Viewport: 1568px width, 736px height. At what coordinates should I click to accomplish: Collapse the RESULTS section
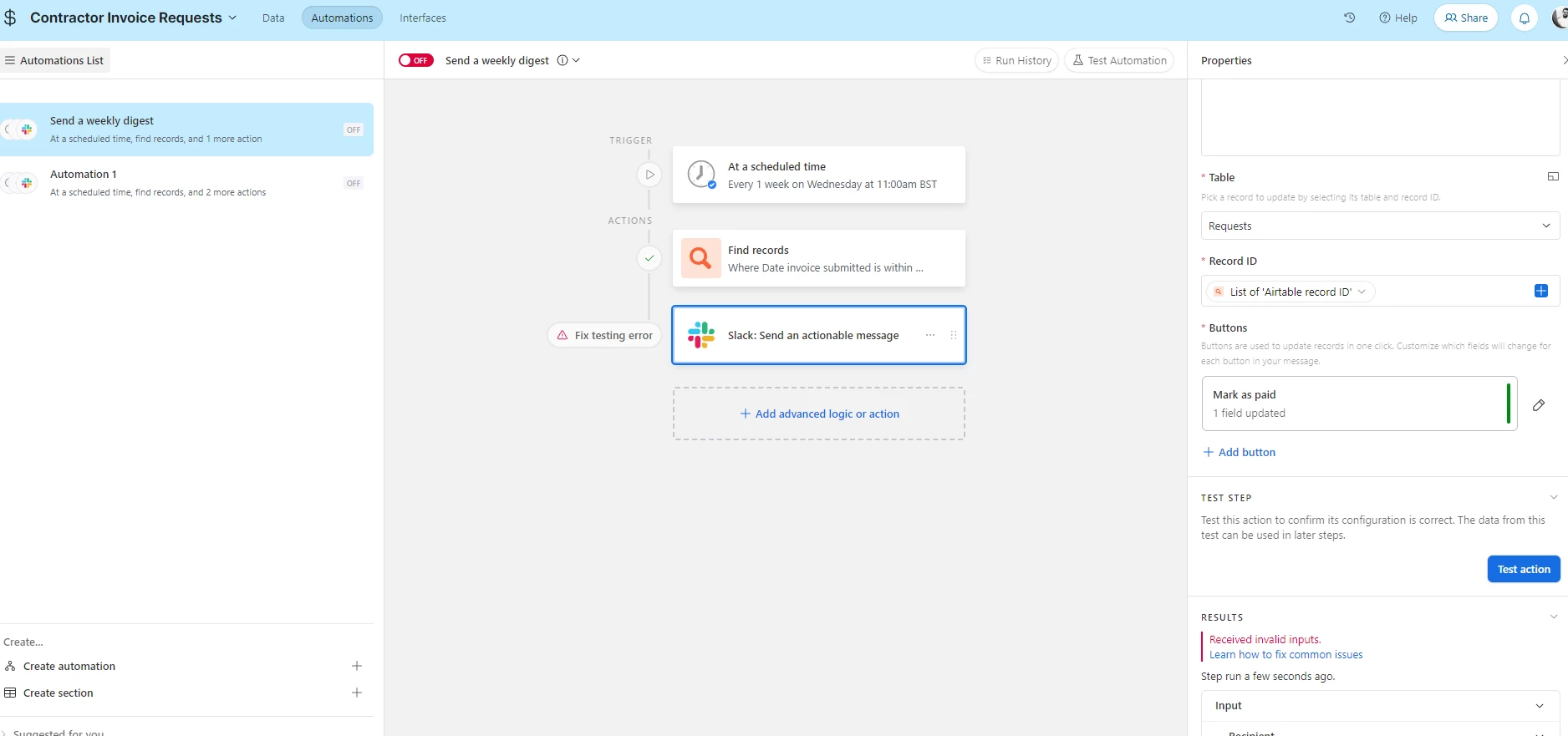tap(1554, 617)
